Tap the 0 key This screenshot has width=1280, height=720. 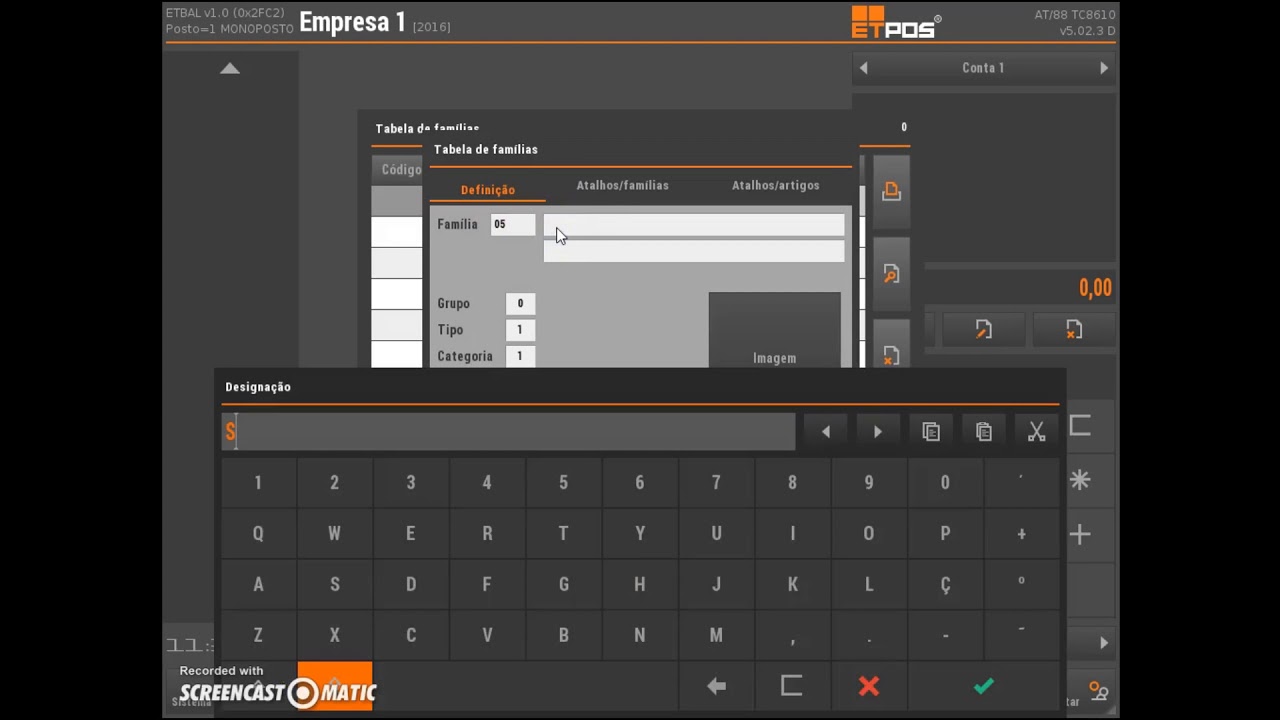[x=945, y=483]
